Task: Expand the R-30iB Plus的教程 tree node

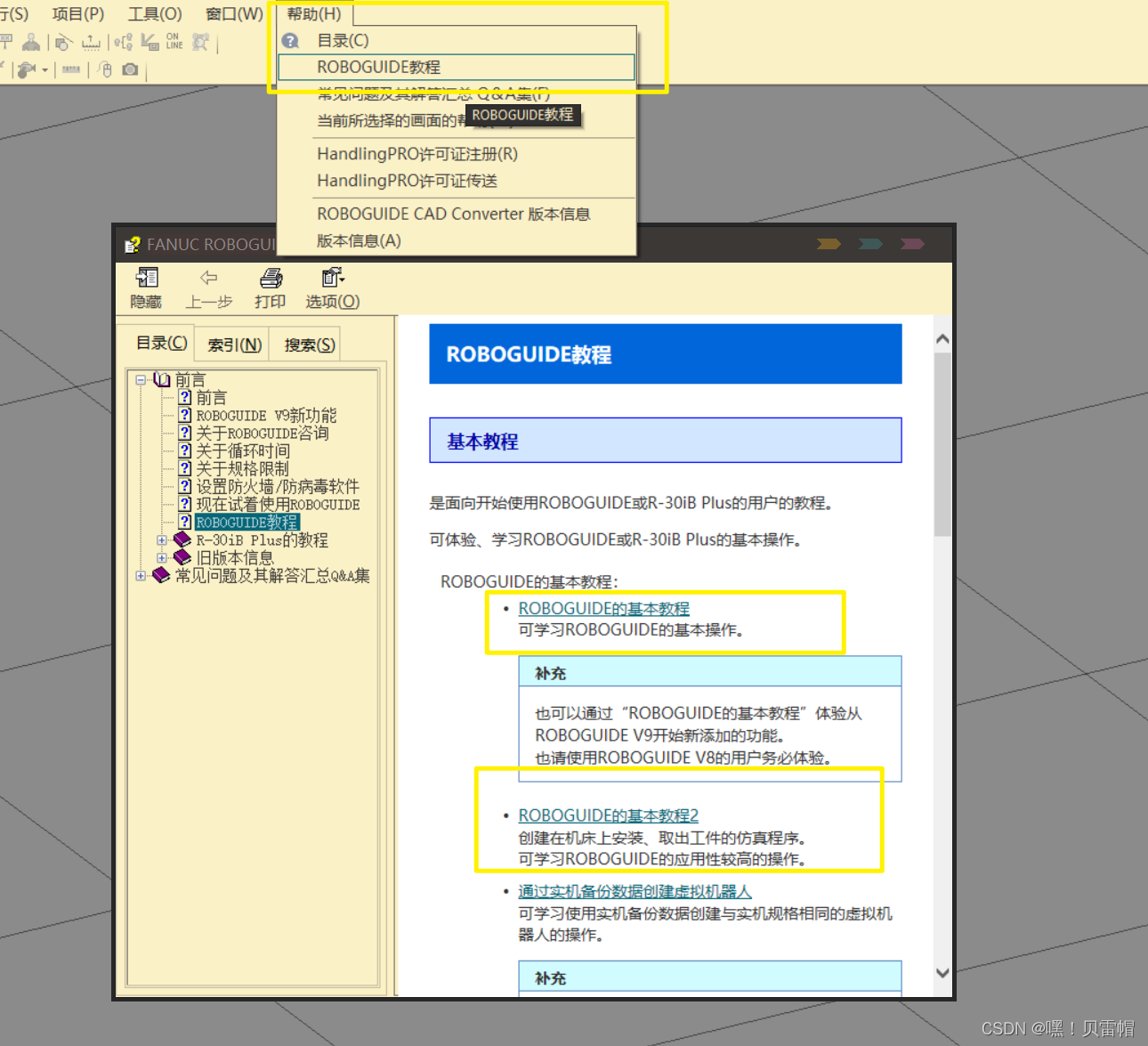Action: [162, 540]
